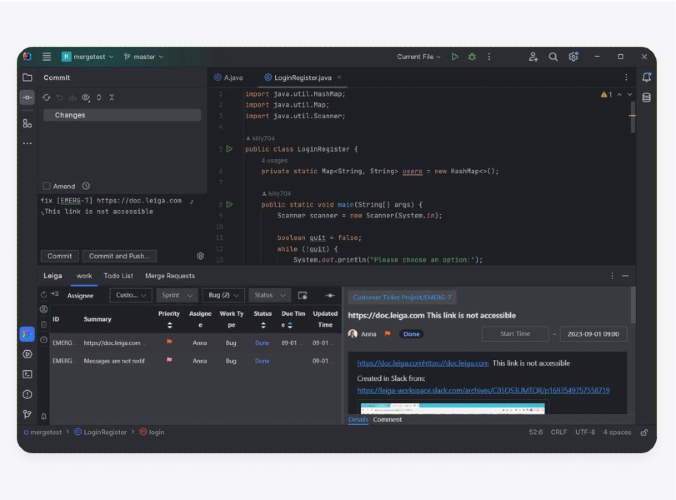676x500 pixels.
Task: Click the Commit and Push button
Action: (119, 256)
